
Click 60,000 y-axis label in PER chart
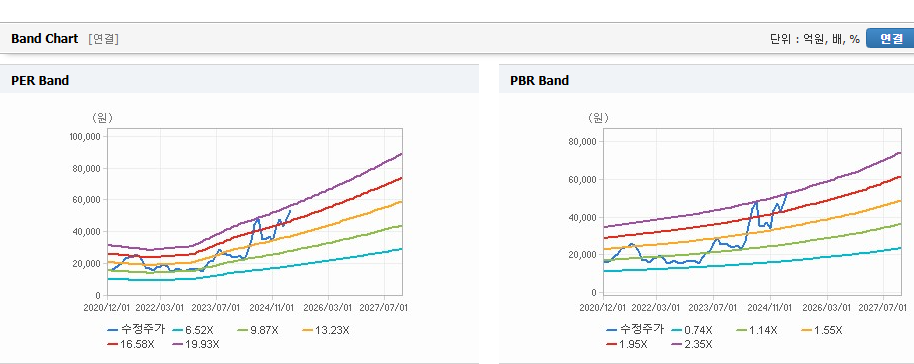click(x=87, y=200)
